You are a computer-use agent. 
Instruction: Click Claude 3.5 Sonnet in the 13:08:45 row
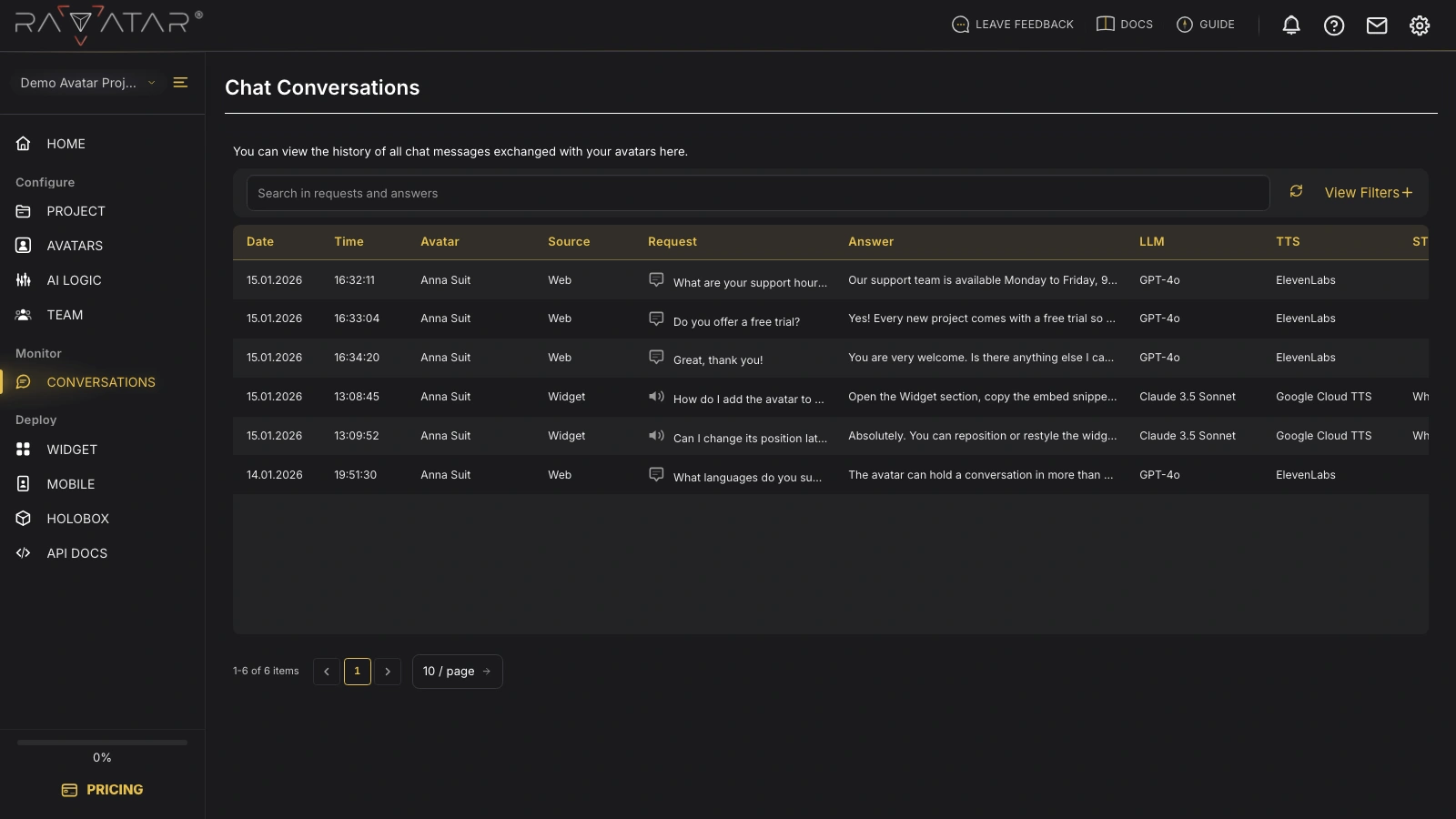coord(1188,397)
